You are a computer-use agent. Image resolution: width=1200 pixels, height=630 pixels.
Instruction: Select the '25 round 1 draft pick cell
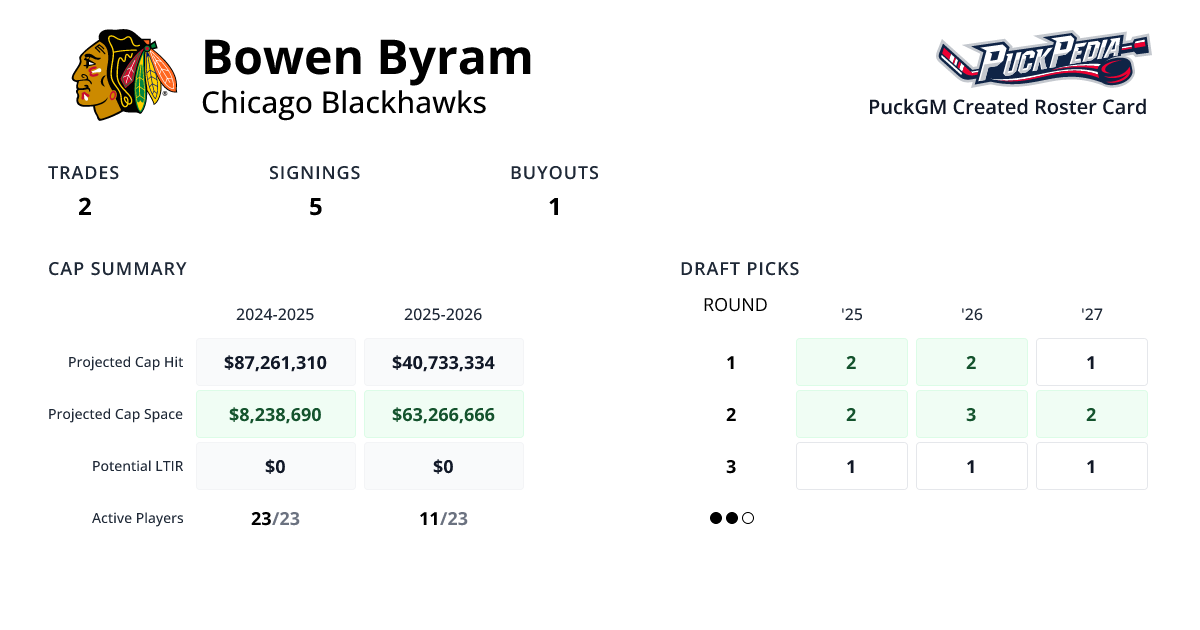pyautogui.click(x=851, y=362)
